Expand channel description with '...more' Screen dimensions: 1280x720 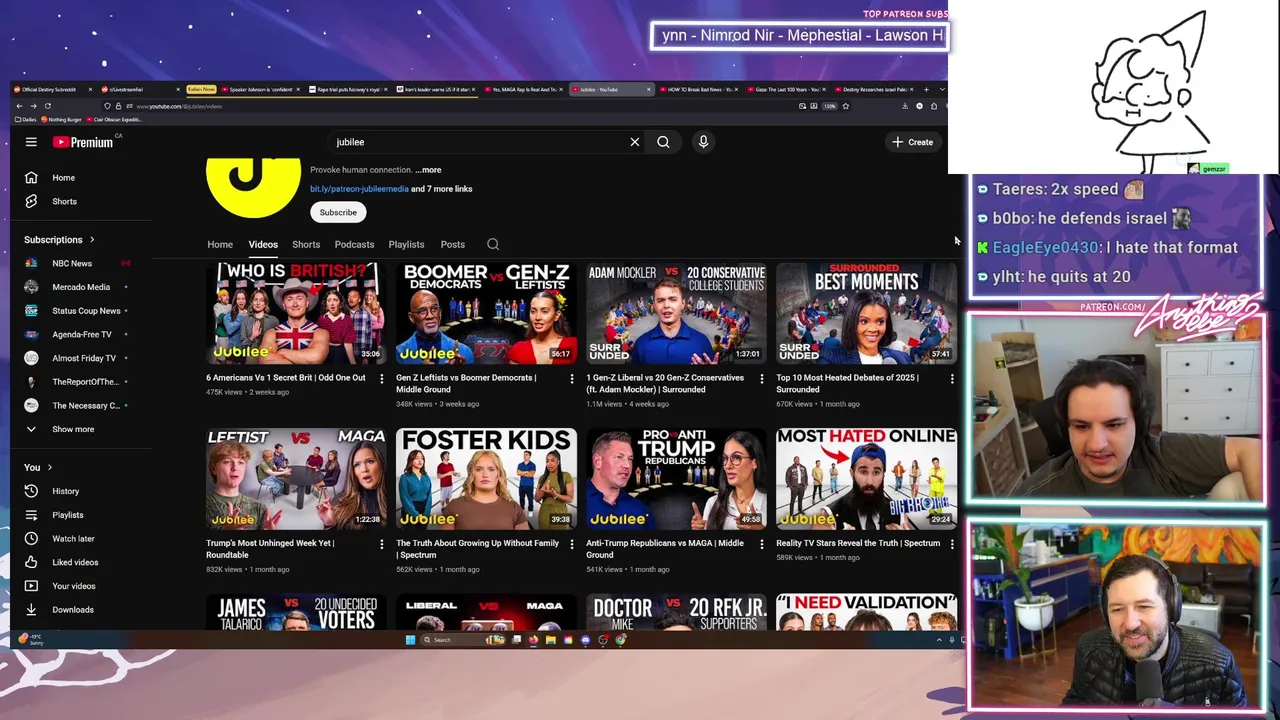[x=428, y=170]
